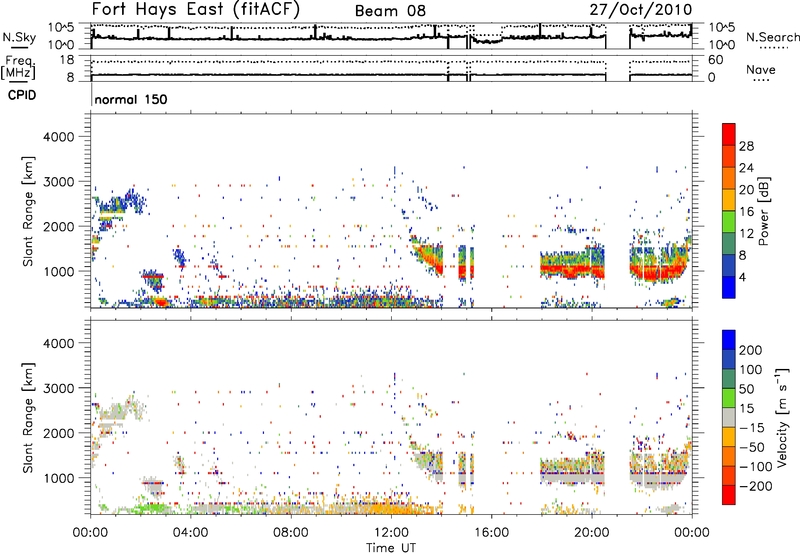Click the blue top of velocity colorbar
Viewport: 800px width, 554px height.
pyautogui.click(x=729, y=340)
